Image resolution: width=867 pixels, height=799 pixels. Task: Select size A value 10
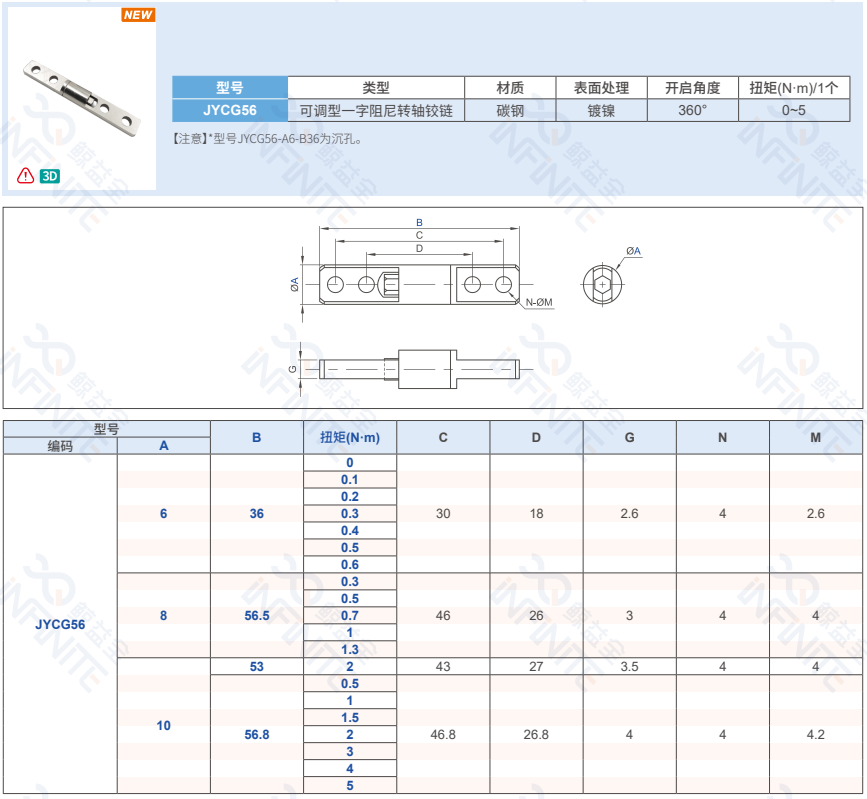pyautogui.click(x=164, y=725)
